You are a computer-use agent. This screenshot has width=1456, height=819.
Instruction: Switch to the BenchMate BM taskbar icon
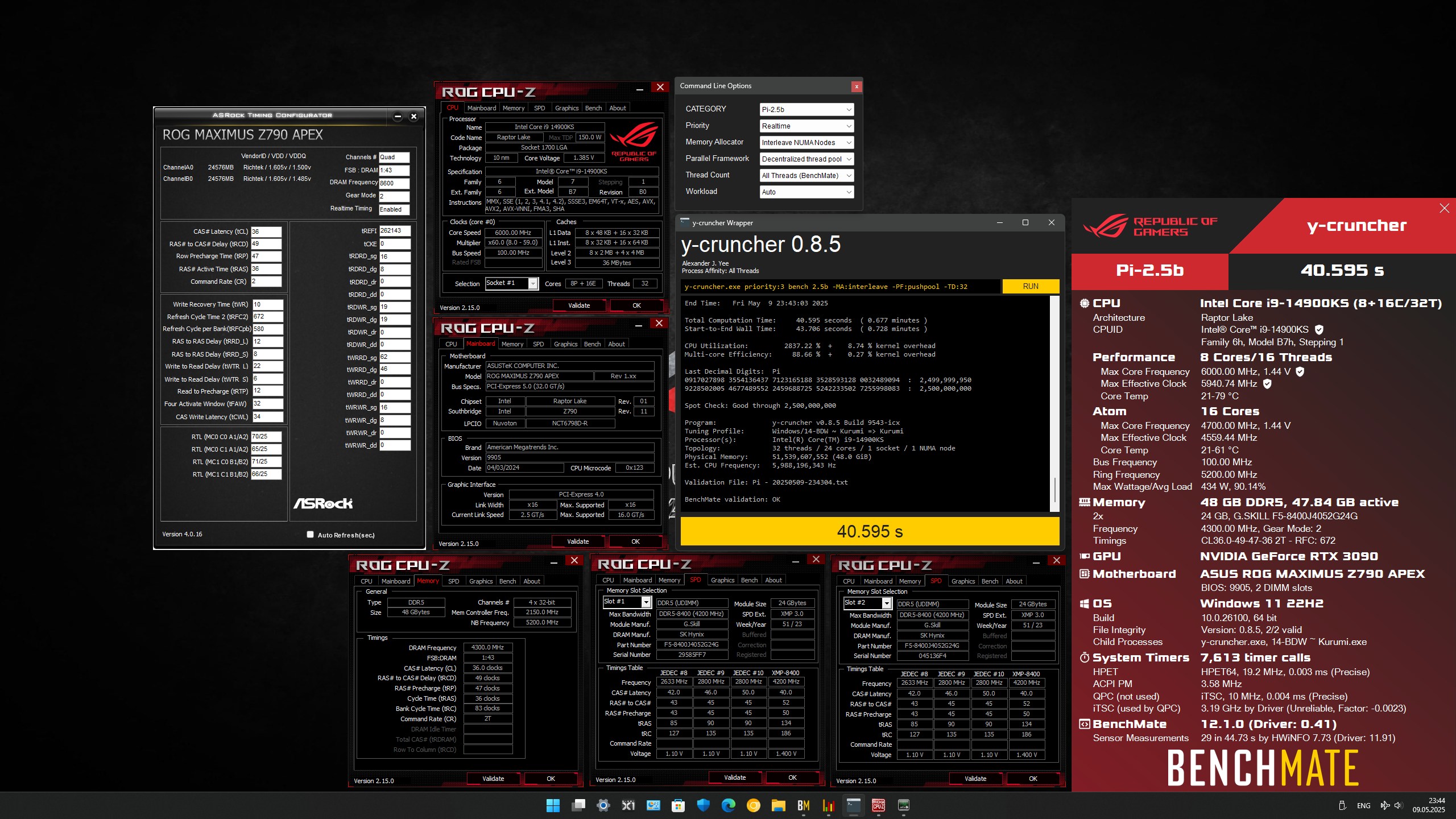[x=803, y=805]
